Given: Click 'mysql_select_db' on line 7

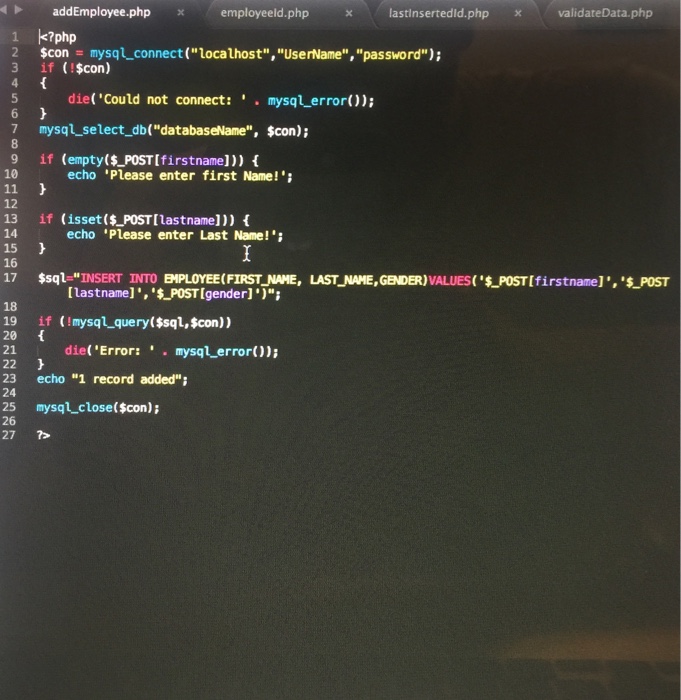Looking at the screenshot, I should click(93, 130).
